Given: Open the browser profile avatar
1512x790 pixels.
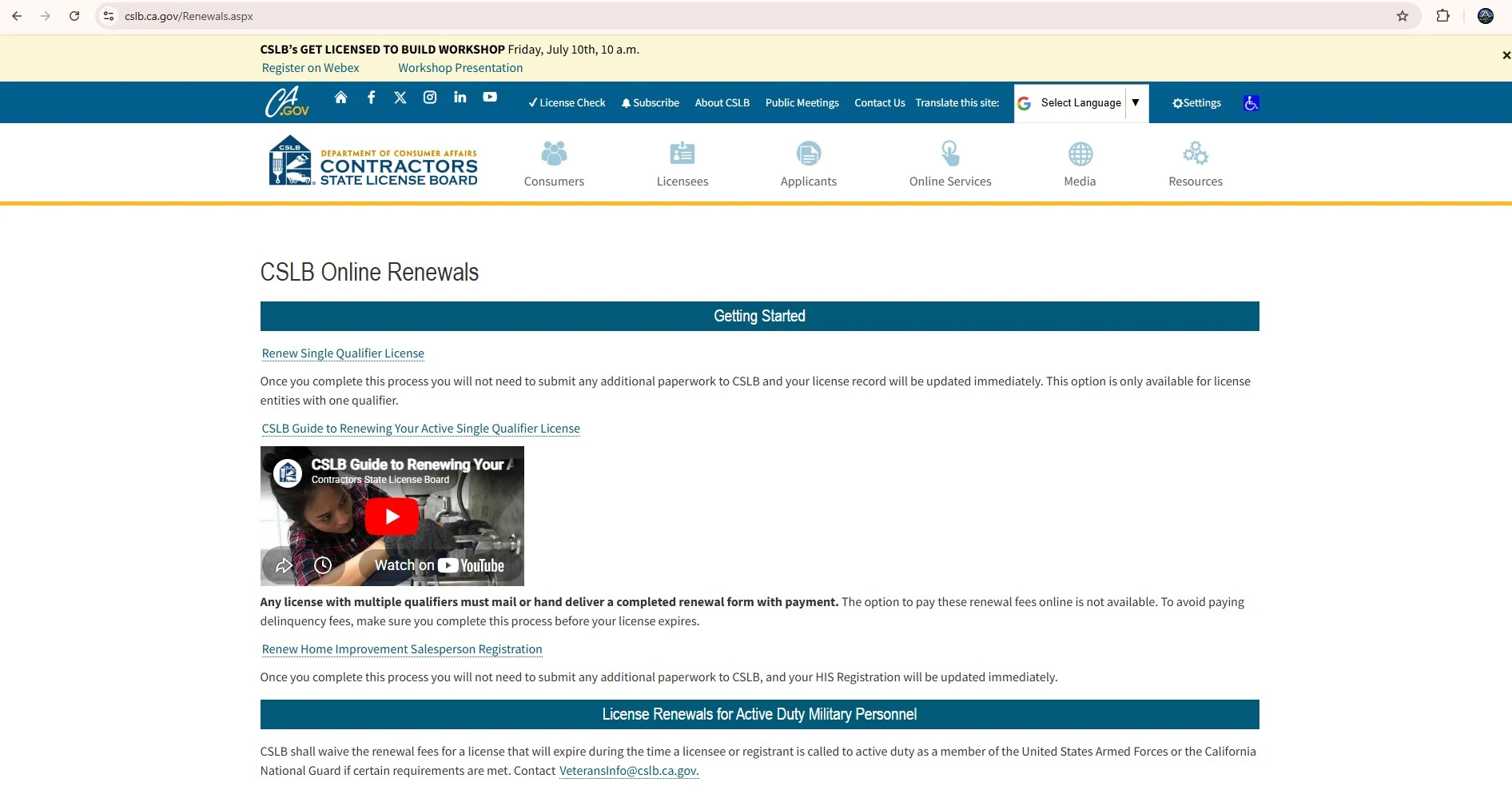Looking at the screenshot, I should point(1486,16).
